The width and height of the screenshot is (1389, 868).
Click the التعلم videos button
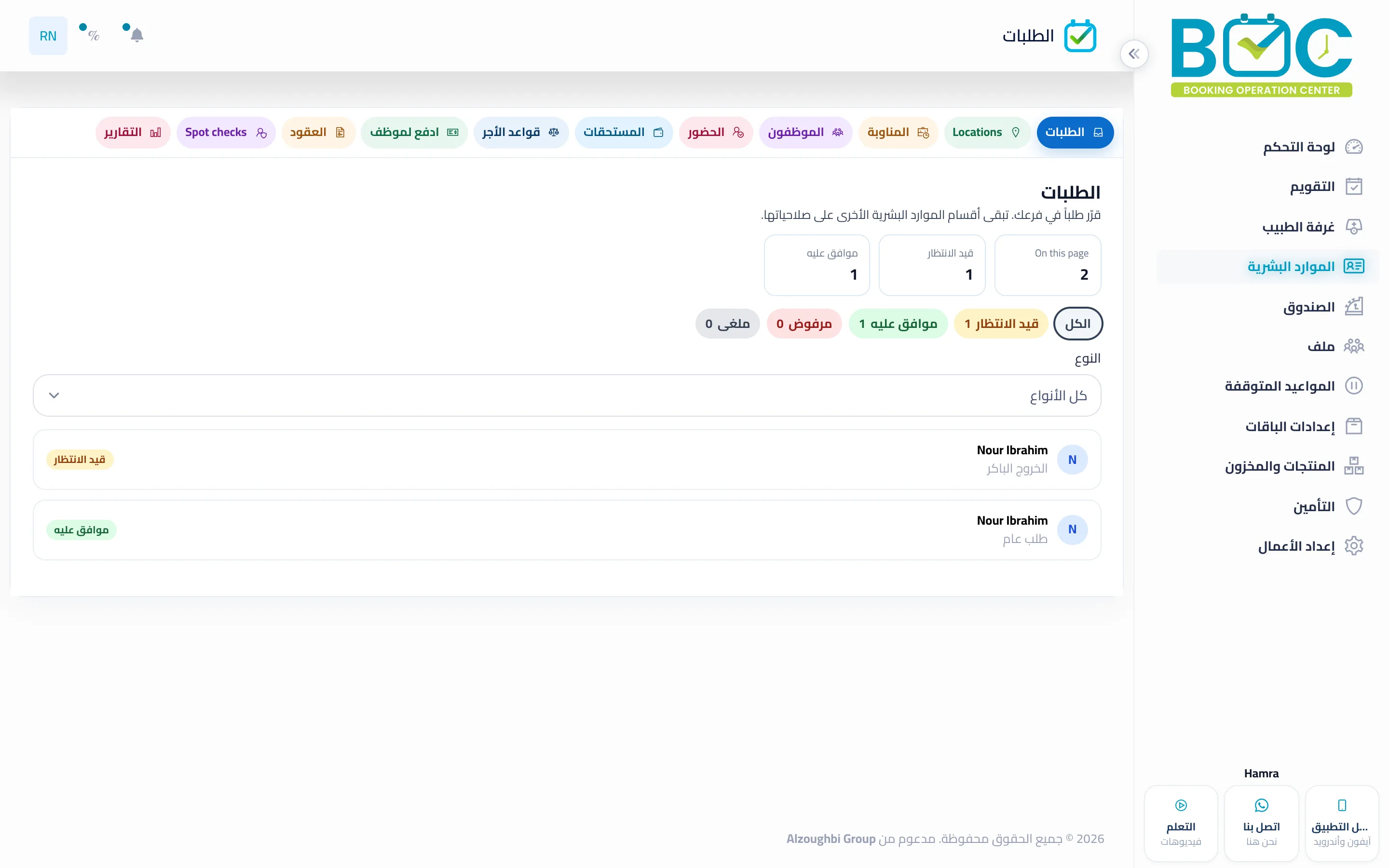(1181, 824)
